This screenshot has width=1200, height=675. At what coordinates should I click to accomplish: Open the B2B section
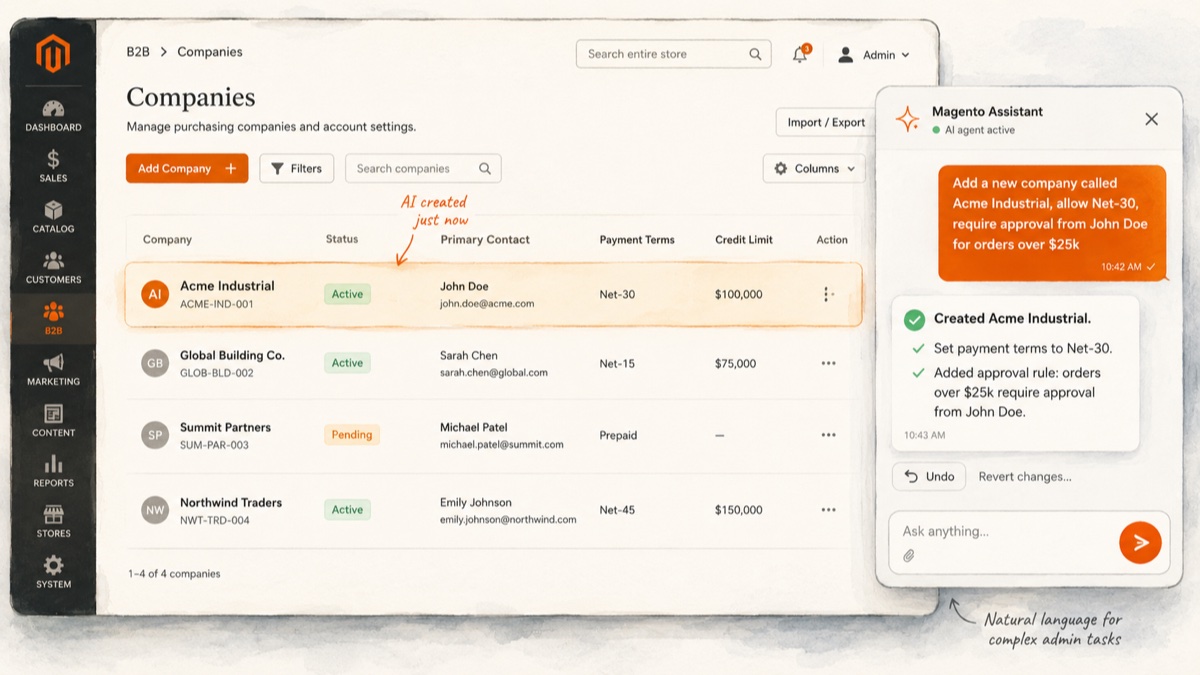[53, 319]
